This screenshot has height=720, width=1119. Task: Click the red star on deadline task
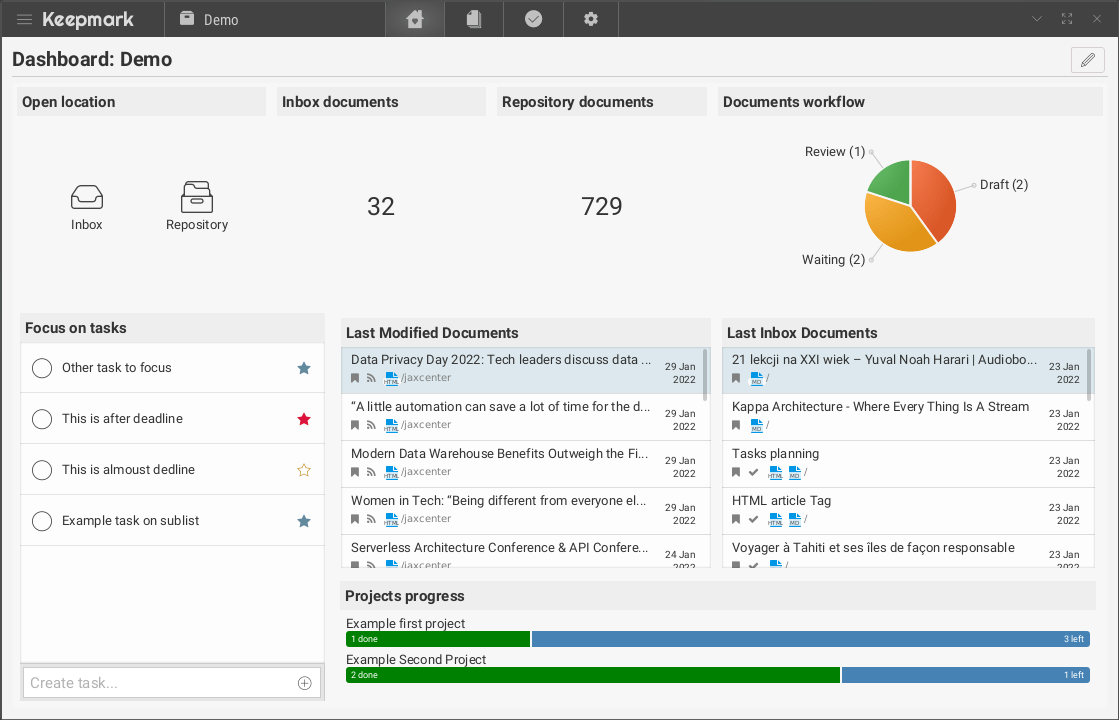(x=304, y=419)
